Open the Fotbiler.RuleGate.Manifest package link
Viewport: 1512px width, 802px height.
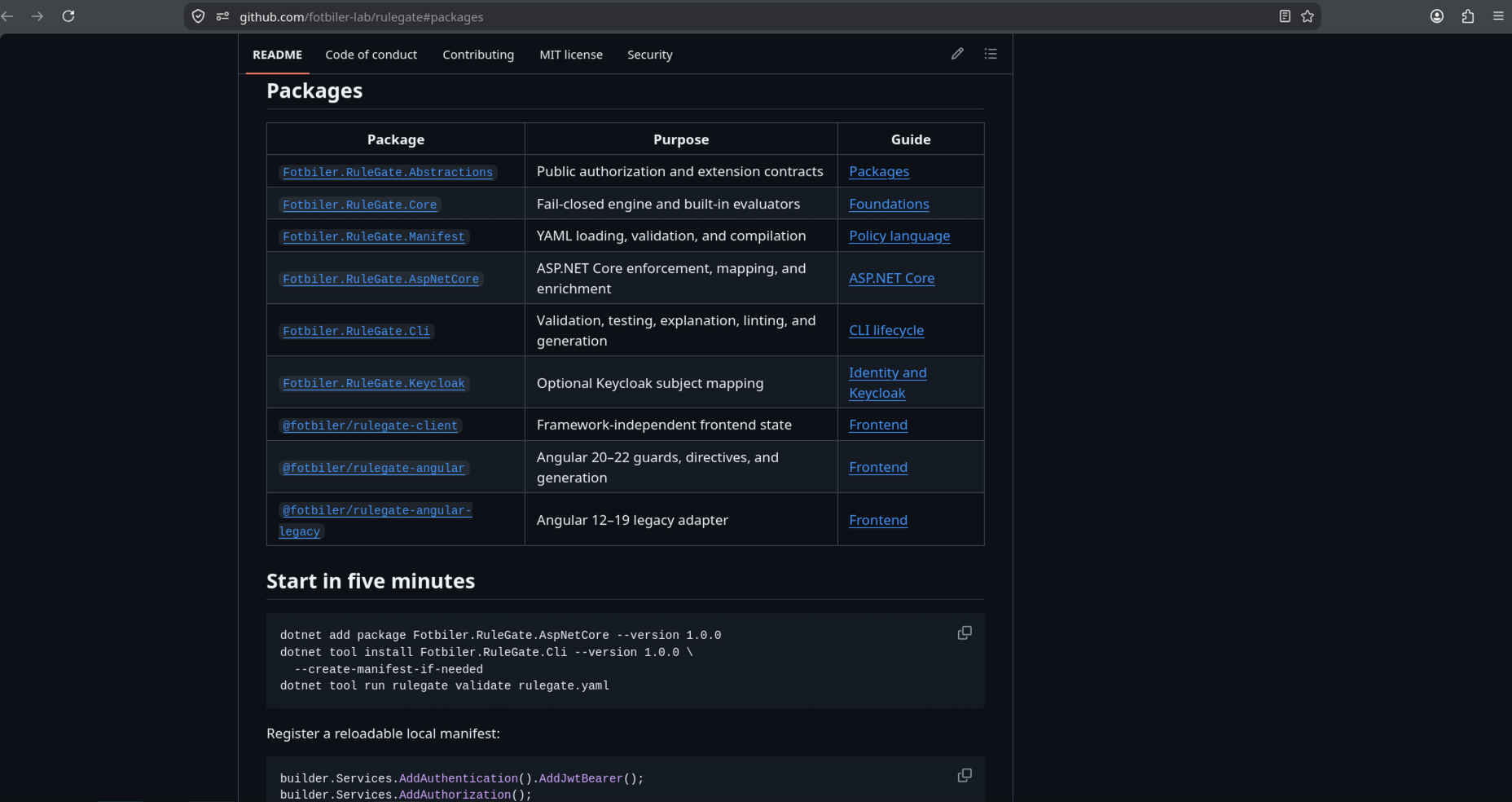[x=374, y=236]
